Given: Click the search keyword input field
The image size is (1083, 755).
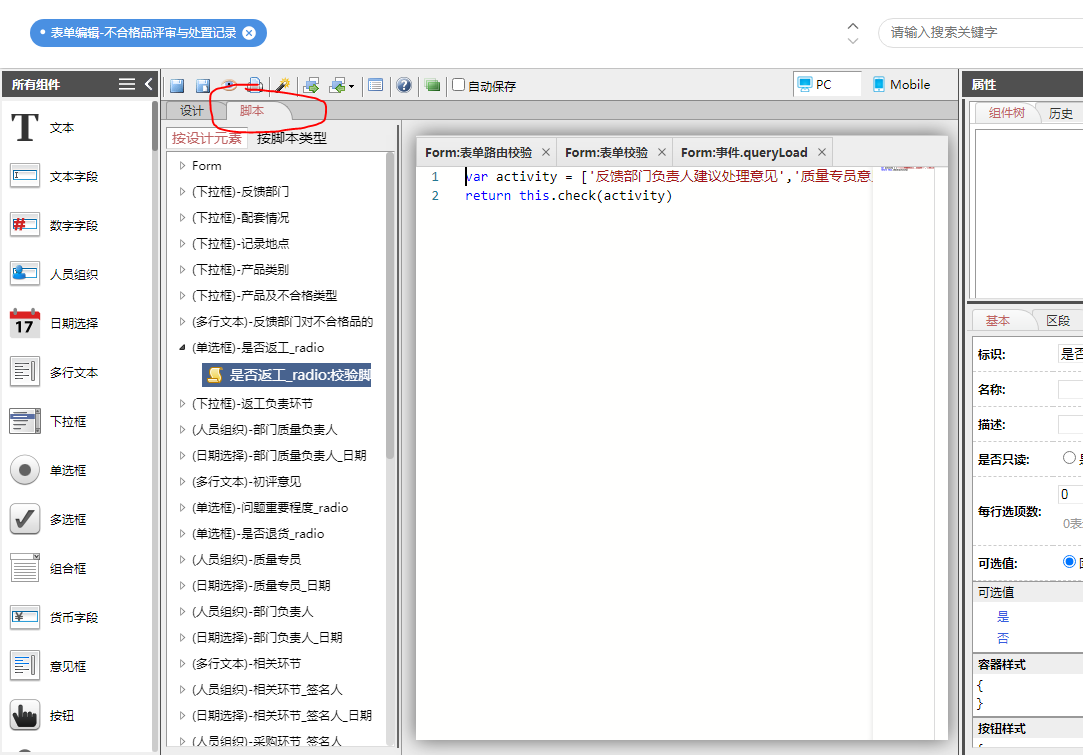Looking at the screenshot, I should pos(980,32).
